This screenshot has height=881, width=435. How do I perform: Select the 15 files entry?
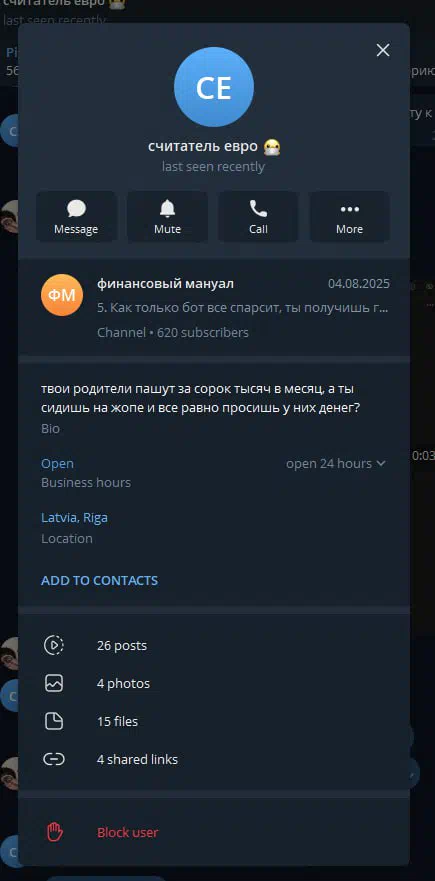(214, 721)
